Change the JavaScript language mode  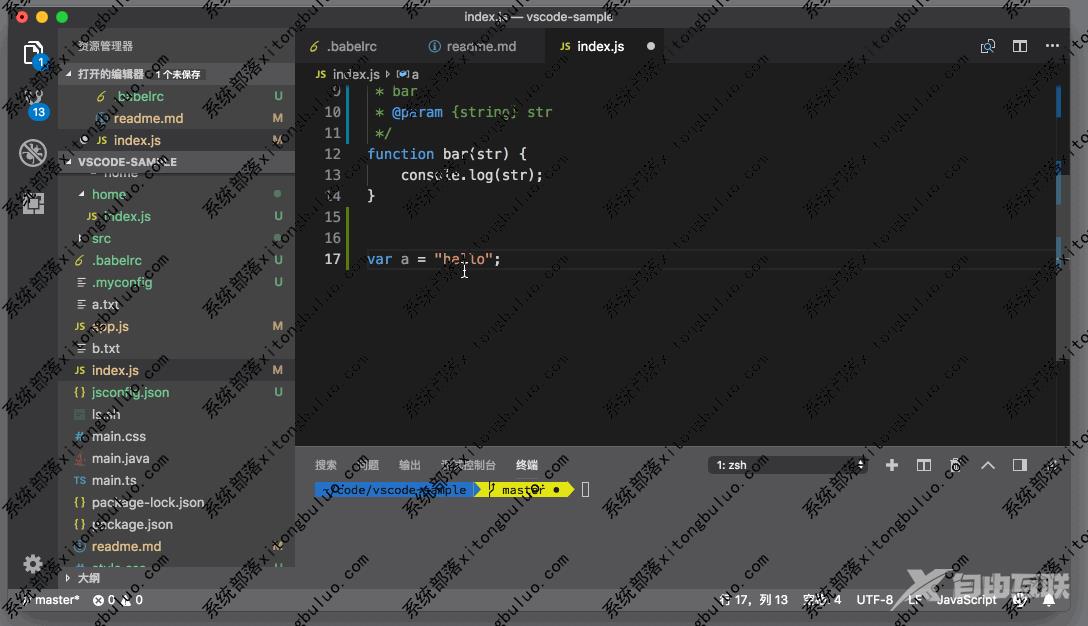click(x=967, y=600)
